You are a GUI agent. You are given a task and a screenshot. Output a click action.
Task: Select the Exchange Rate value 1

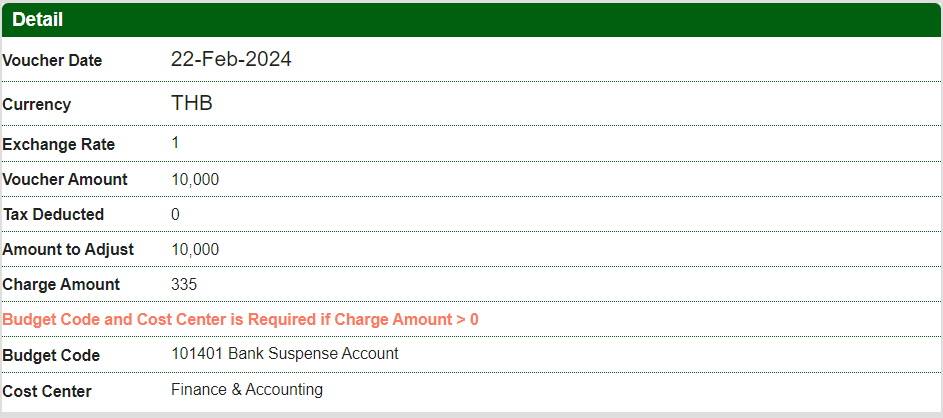(176, 144)
